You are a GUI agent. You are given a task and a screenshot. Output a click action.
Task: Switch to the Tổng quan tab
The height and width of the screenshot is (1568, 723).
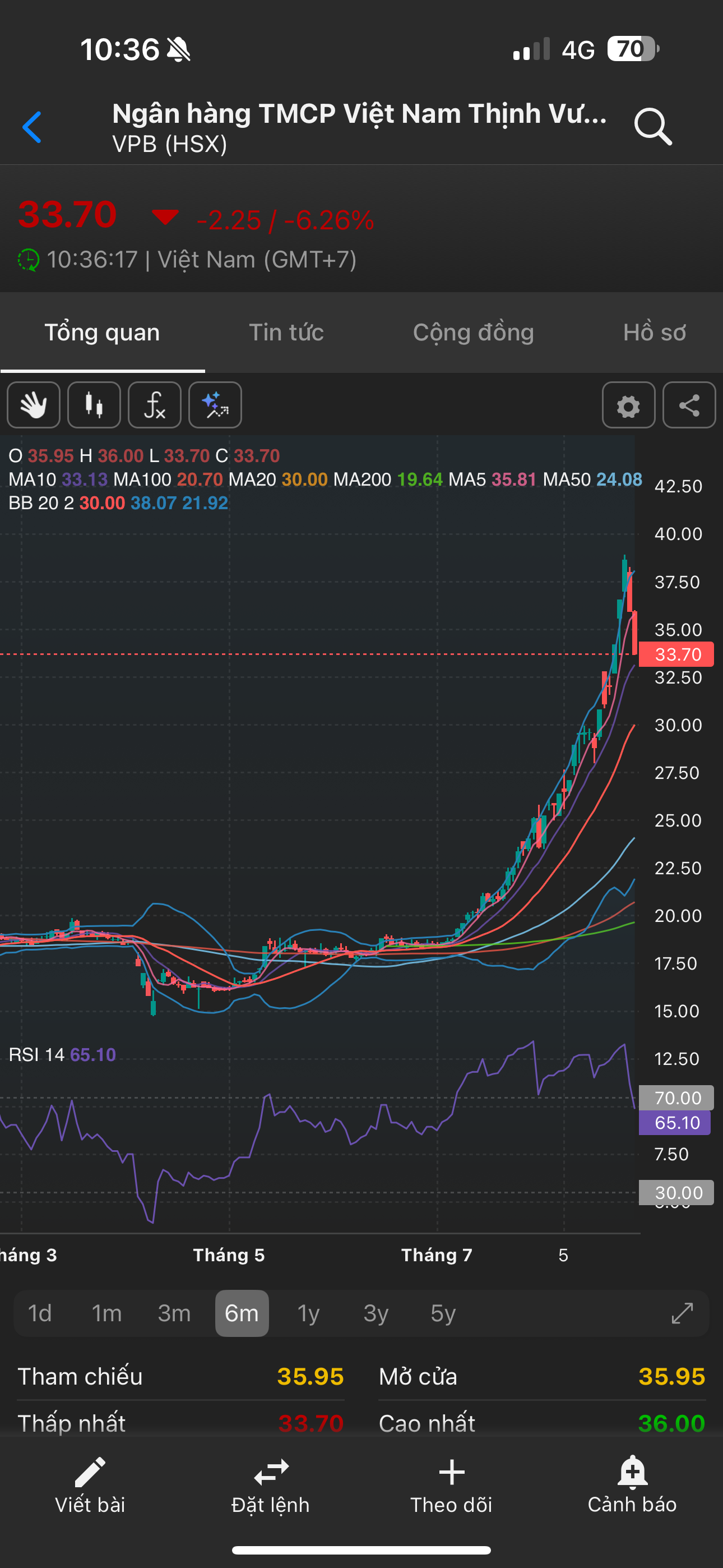coord(102,333)
